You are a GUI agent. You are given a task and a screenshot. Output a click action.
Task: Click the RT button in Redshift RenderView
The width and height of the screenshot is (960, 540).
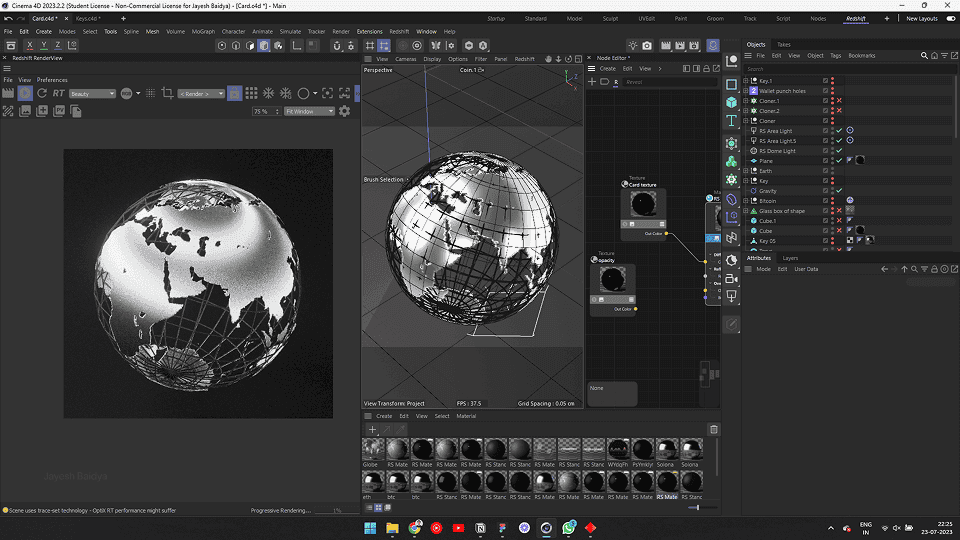[x=58, y=93]
